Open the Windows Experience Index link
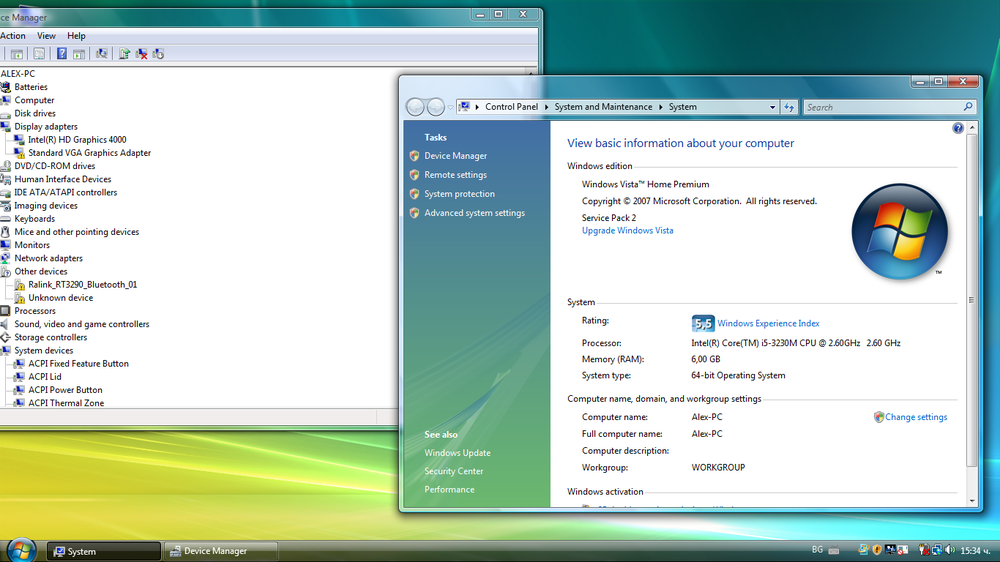 click(768, 323)
